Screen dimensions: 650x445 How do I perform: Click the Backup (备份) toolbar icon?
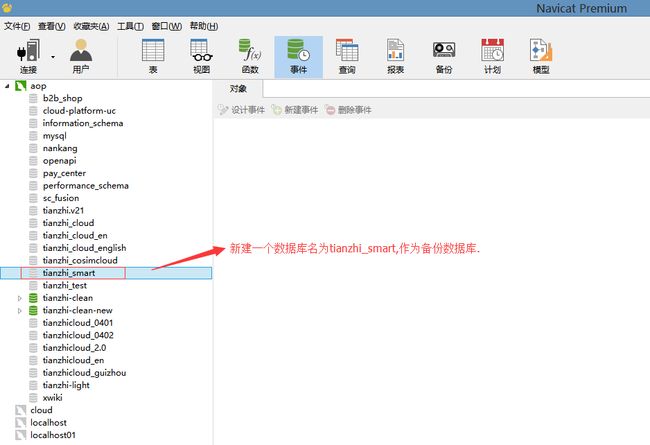[x=444, y=56]
